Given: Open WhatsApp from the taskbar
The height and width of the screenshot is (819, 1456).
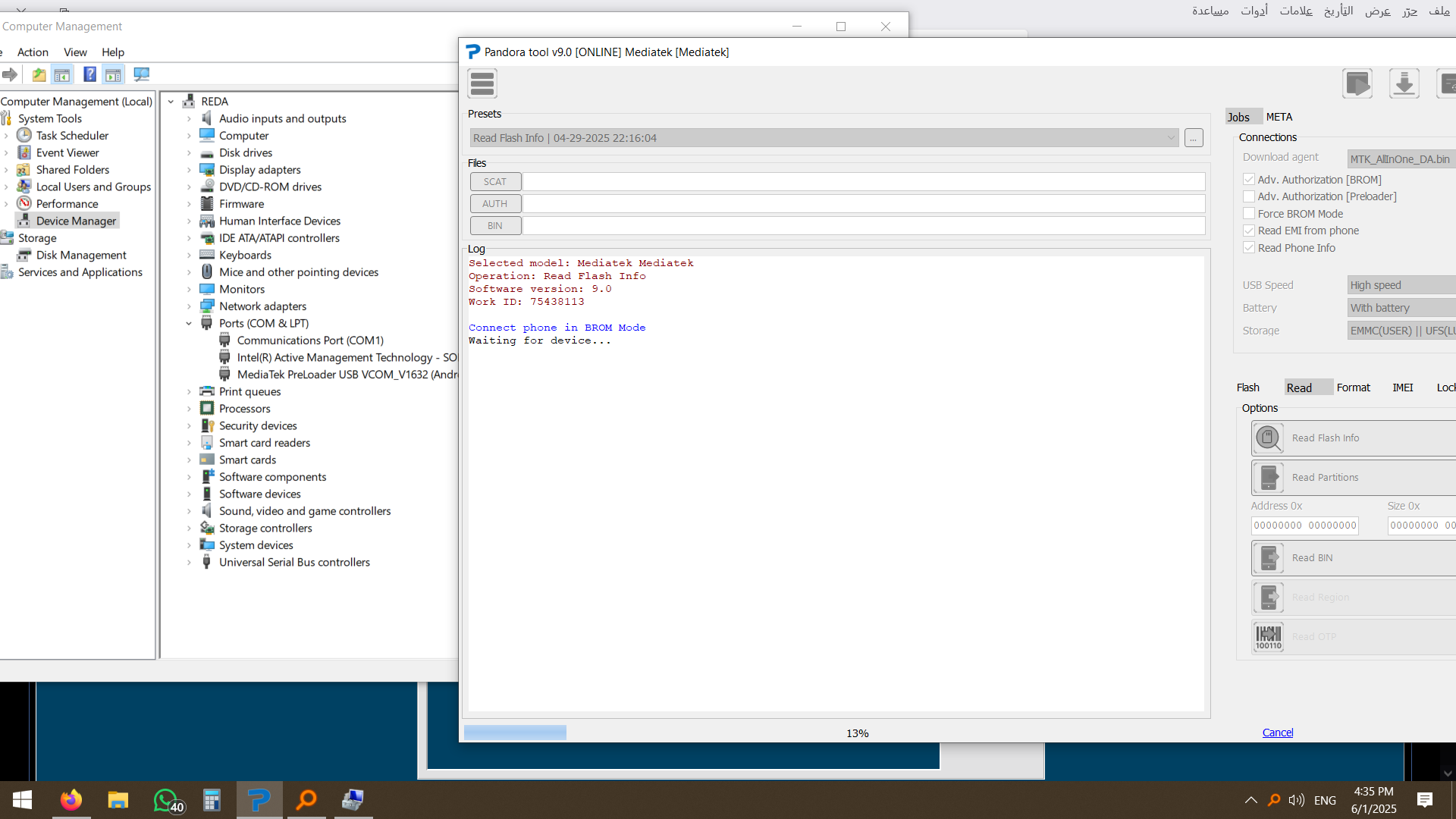Looking at the screenshot, I should [167, 800].
